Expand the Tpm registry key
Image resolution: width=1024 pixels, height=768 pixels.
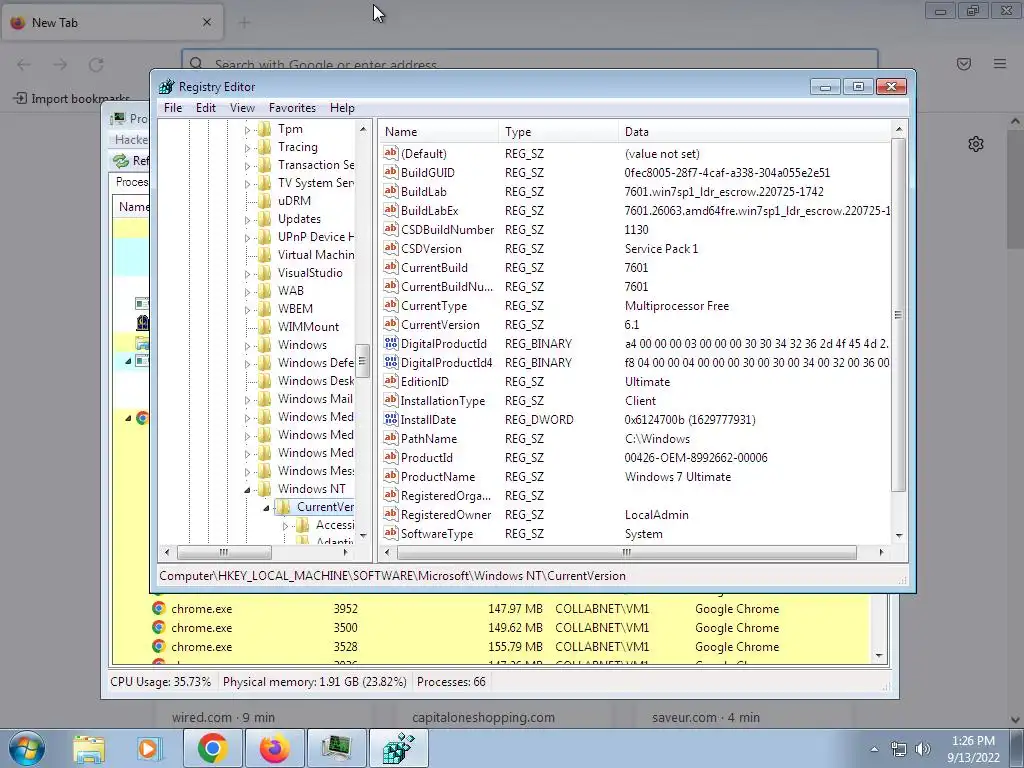248,130
